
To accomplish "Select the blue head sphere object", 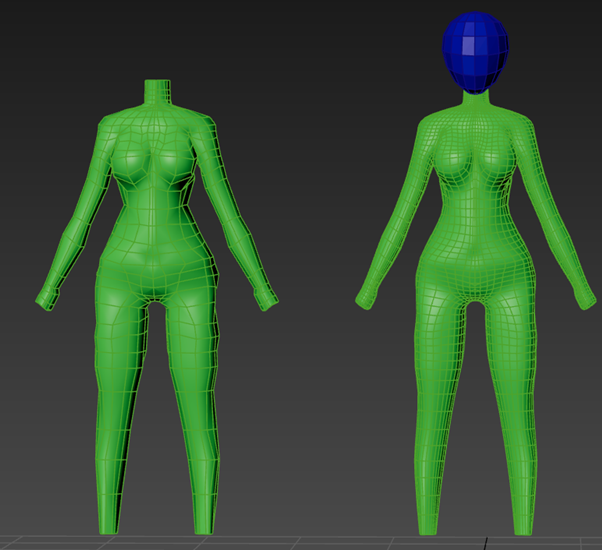I will 478,50.
